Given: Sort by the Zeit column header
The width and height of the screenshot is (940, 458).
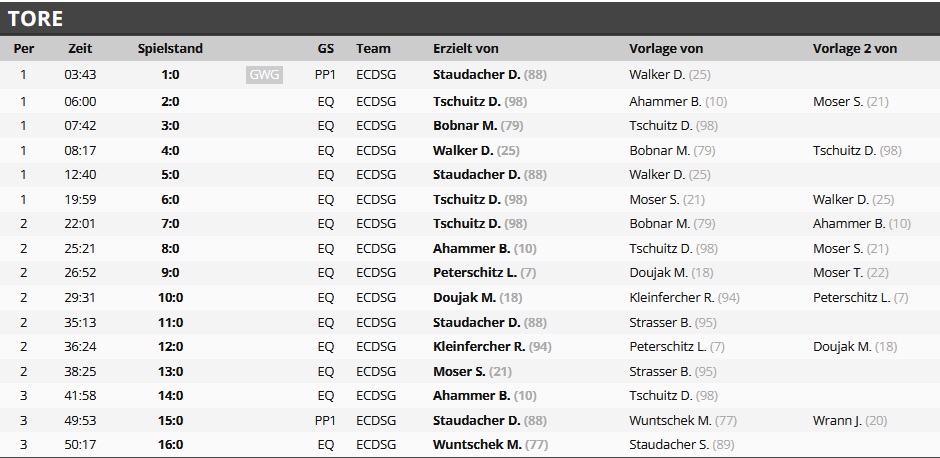Looking at the screenshot, I should [80, 48].
